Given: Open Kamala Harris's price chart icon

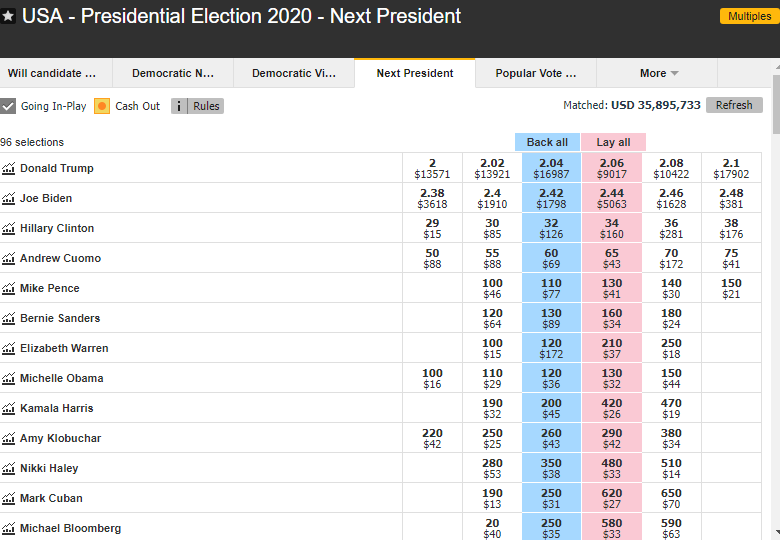Looking at the screenshot, I should [9, 409].
